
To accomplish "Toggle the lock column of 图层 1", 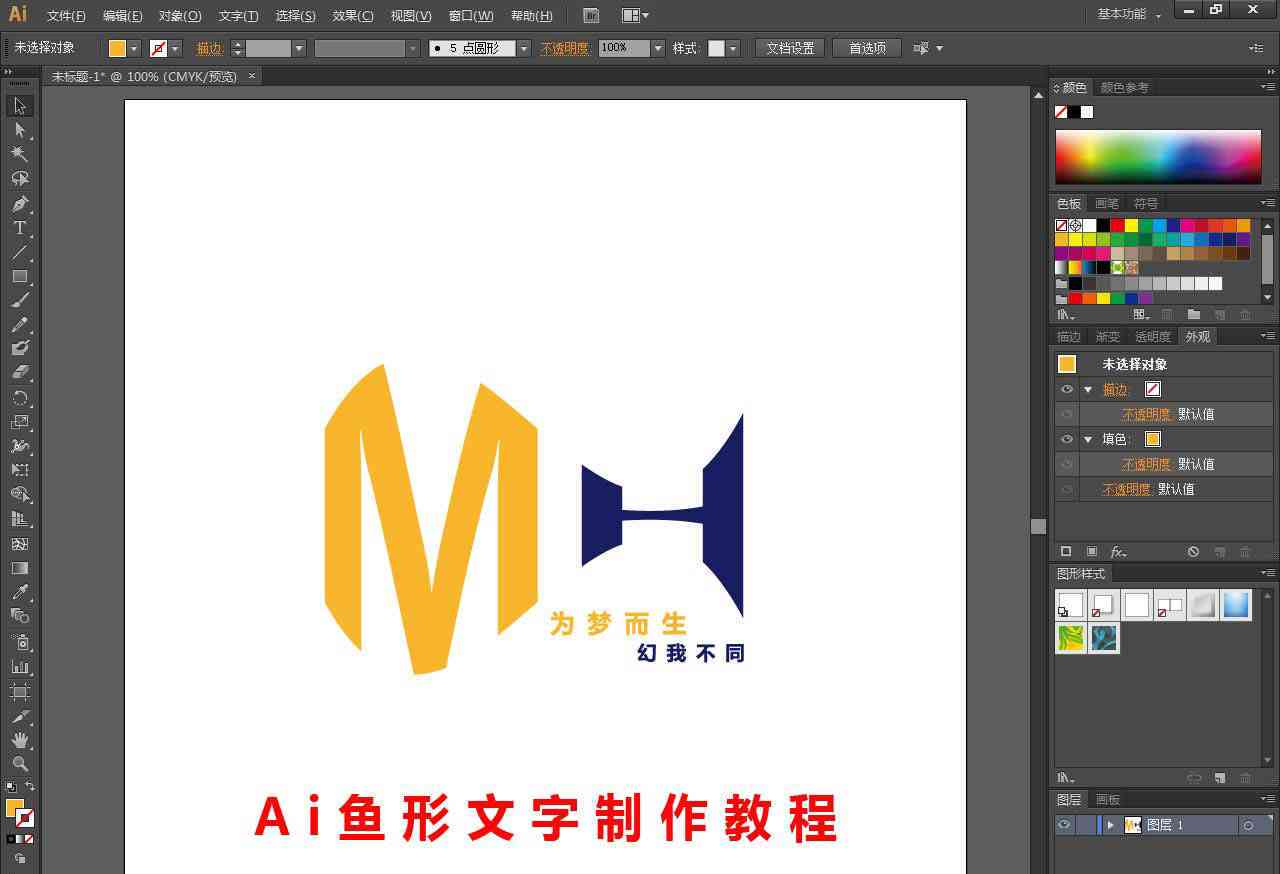I will [x=1086, y=825].
